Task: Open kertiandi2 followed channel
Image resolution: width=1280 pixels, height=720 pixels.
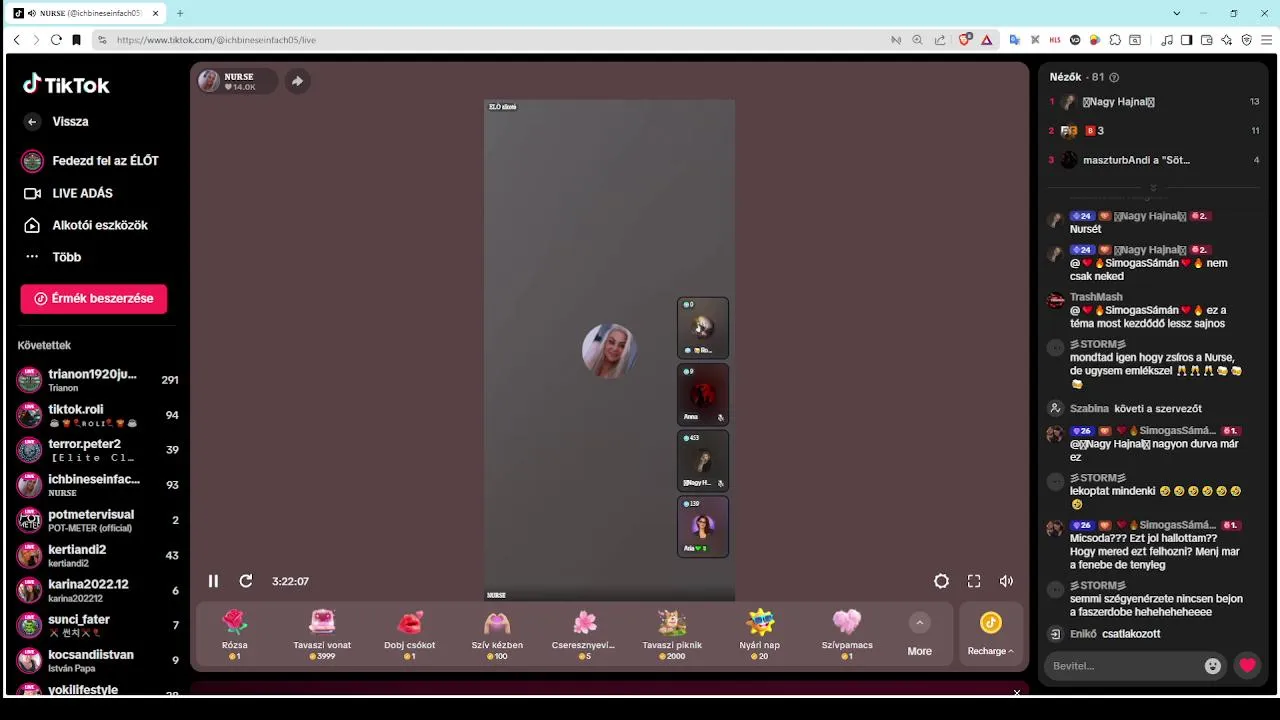Action: click(x=98, y=555)
